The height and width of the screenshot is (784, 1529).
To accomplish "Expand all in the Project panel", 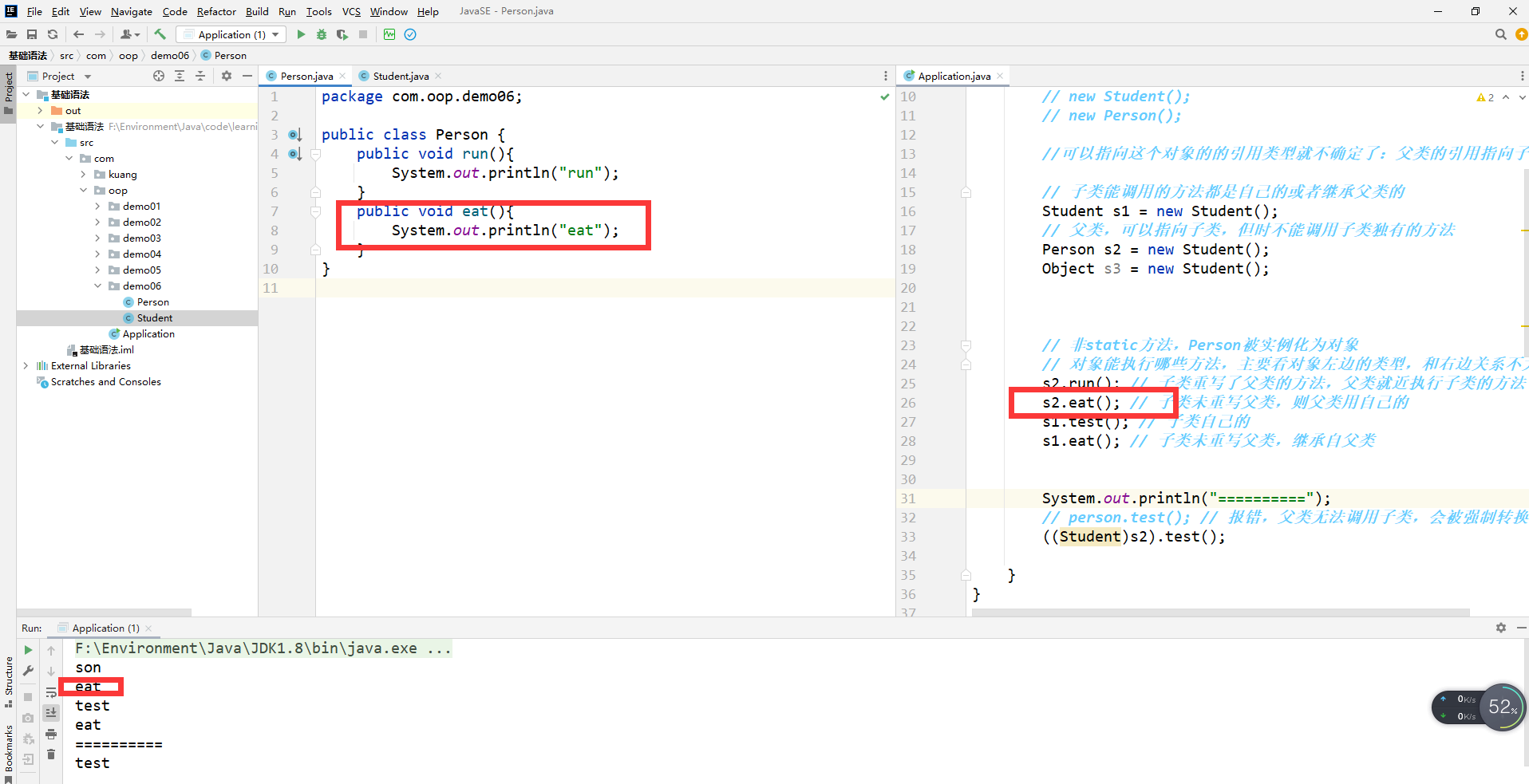I will pos(180,76).
